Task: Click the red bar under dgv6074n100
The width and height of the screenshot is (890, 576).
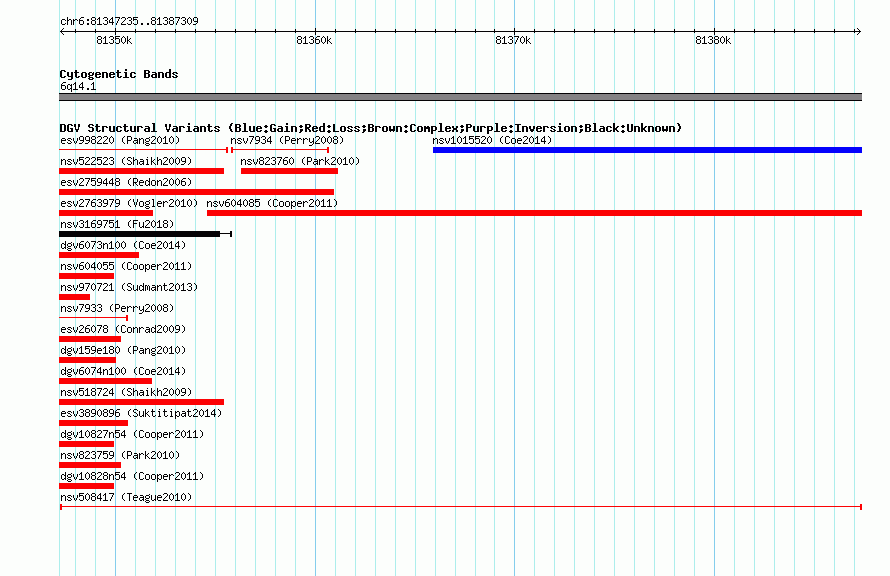Action: (106, 381)
